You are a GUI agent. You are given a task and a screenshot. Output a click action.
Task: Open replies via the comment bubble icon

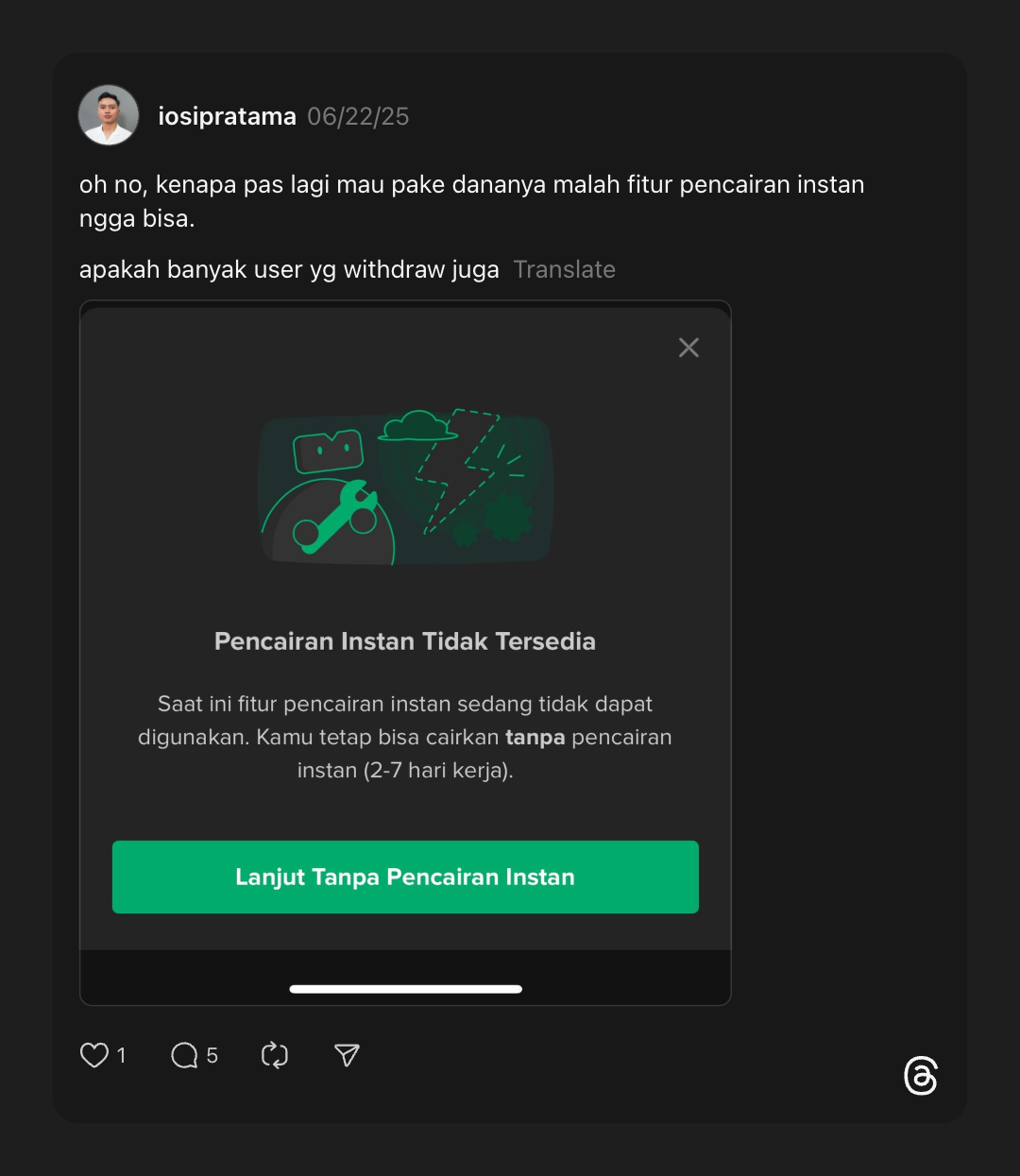[184, 1055]
